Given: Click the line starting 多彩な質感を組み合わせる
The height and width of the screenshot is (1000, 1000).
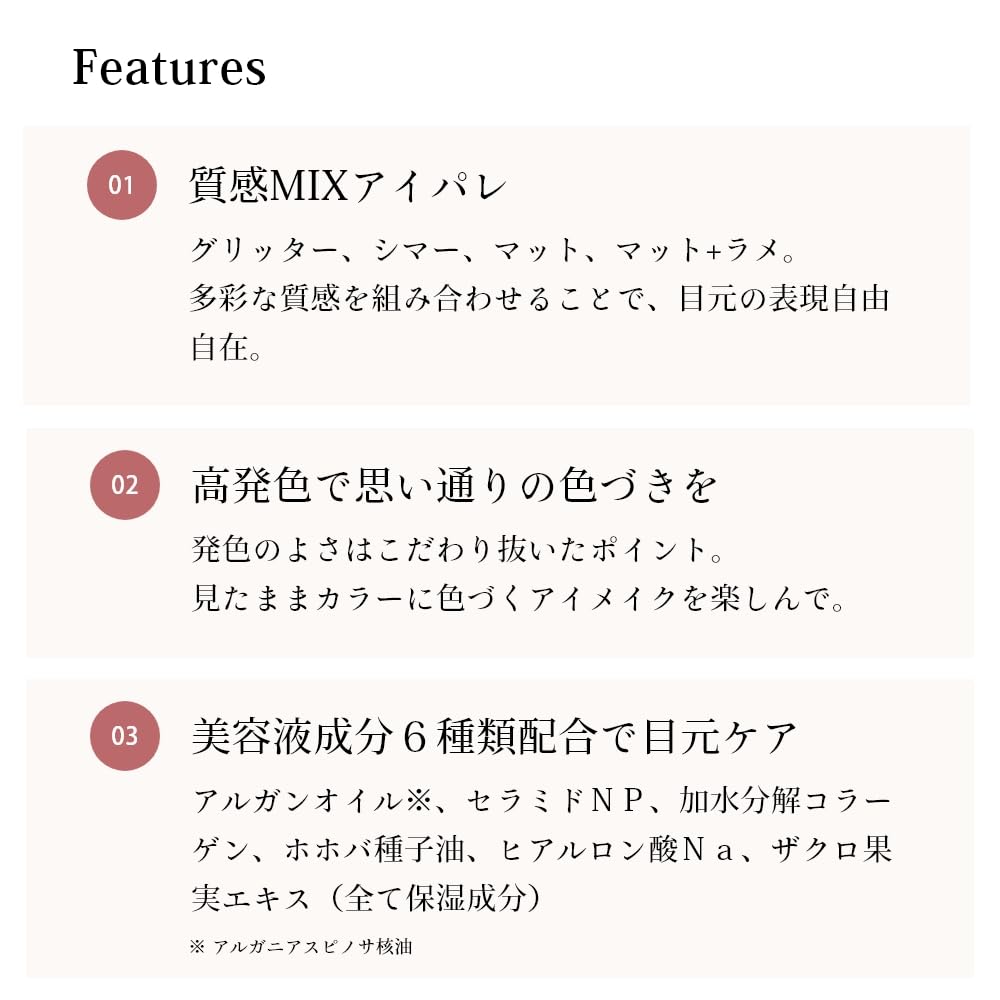Looking at the screenshot, I should [540, 298].
